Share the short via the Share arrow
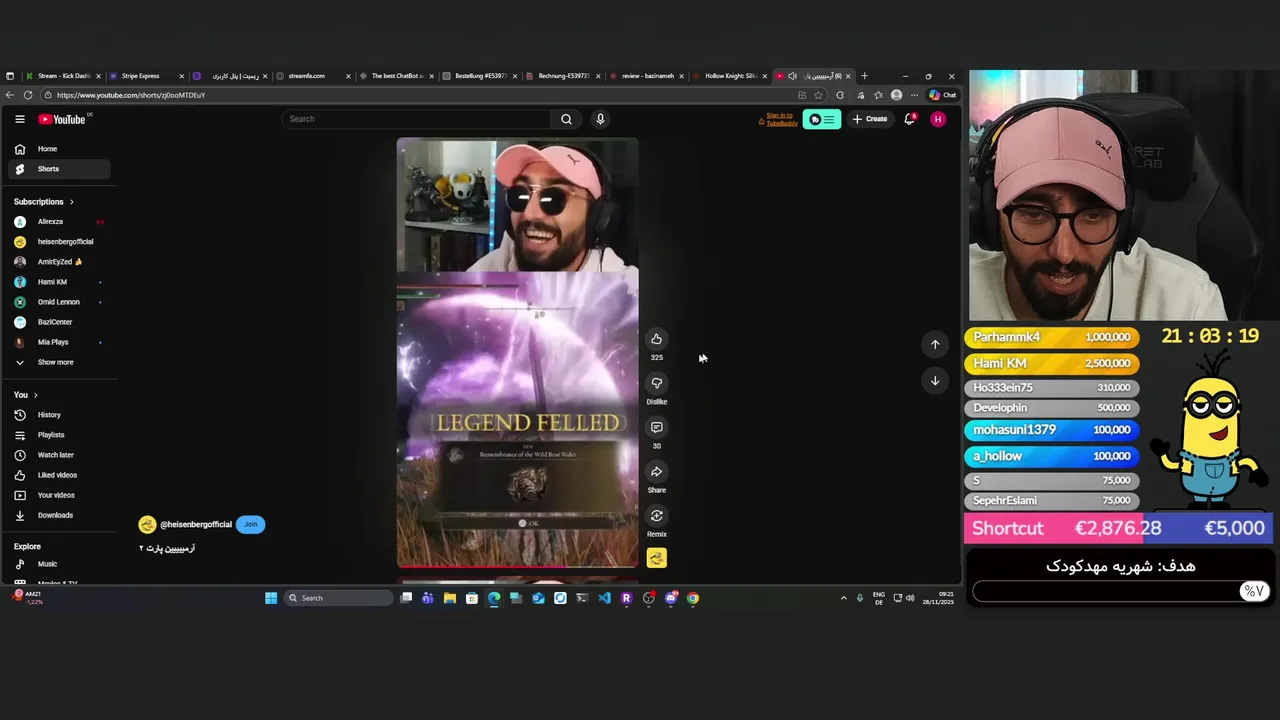 click(656, 471)
